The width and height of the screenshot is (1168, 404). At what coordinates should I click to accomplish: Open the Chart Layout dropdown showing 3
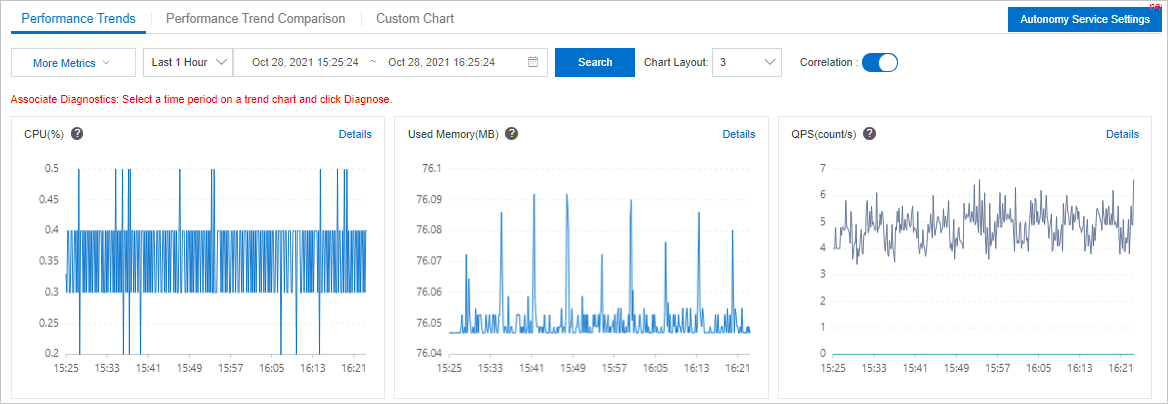(x=746, y=63)
